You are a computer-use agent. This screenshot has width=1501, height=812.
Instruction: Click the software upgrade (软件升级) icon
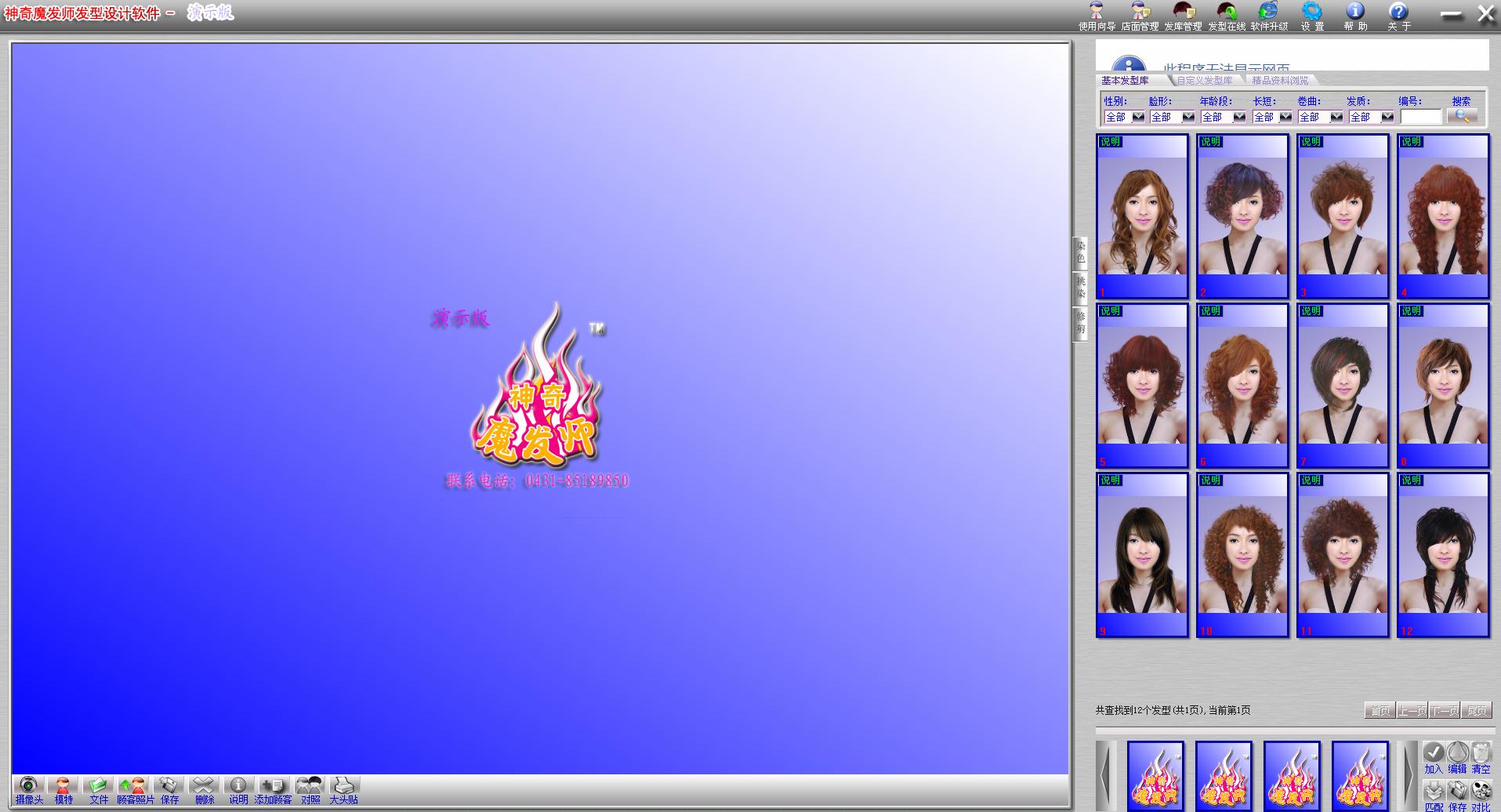(1269, 16)
